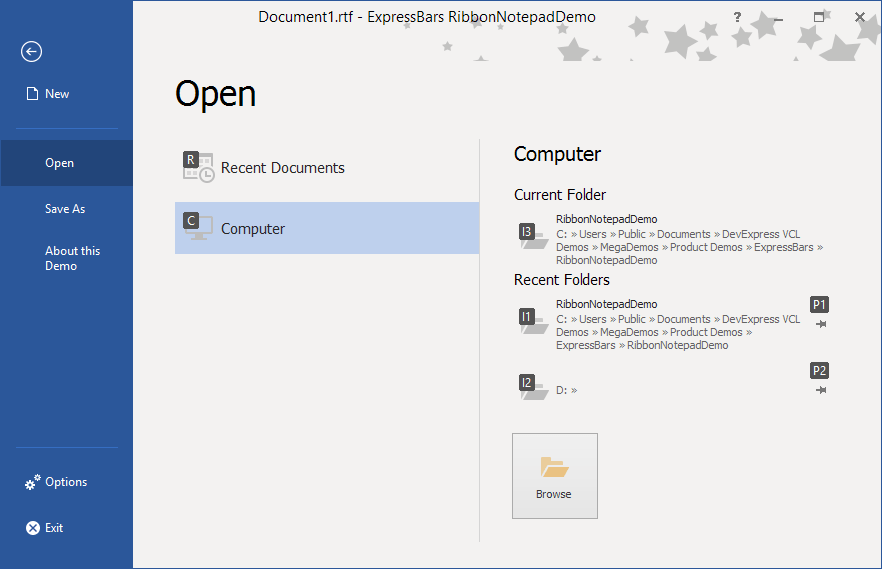Open the Save As tab
882x569 pixels.
point(66,209)
